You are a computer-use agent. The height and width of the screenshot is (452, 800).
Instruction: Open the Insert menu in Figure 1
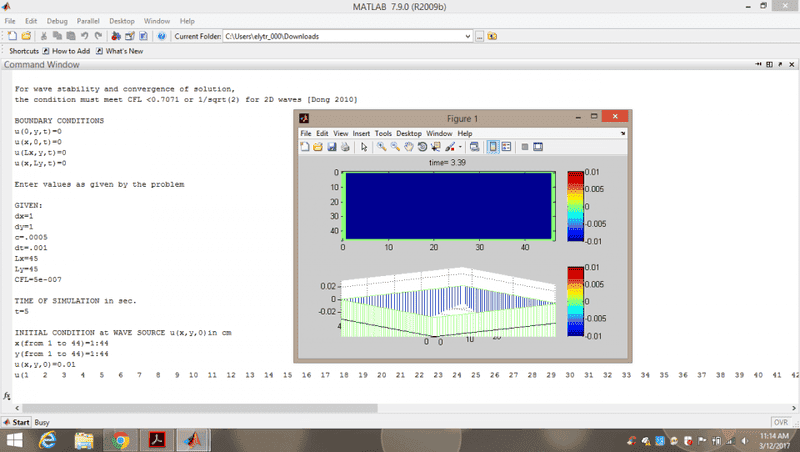point(361,133)
